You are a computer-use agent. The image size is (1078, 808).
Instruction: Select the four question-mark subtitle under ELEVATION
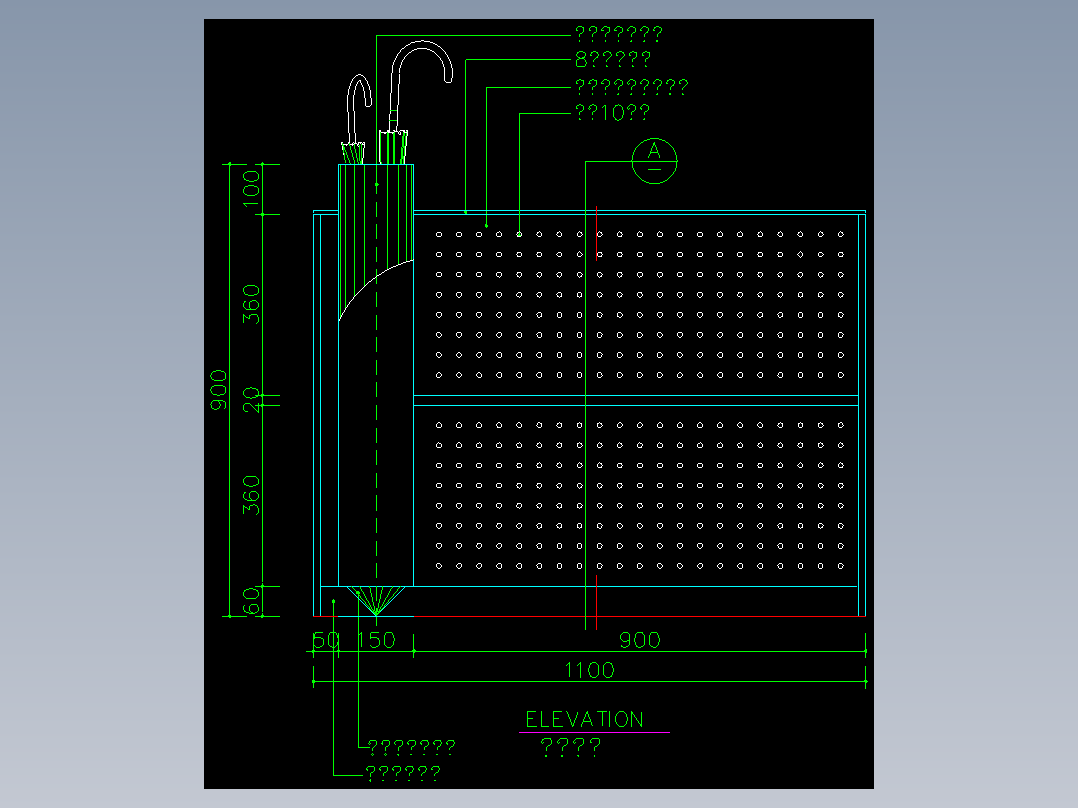(x=571, y=747)
